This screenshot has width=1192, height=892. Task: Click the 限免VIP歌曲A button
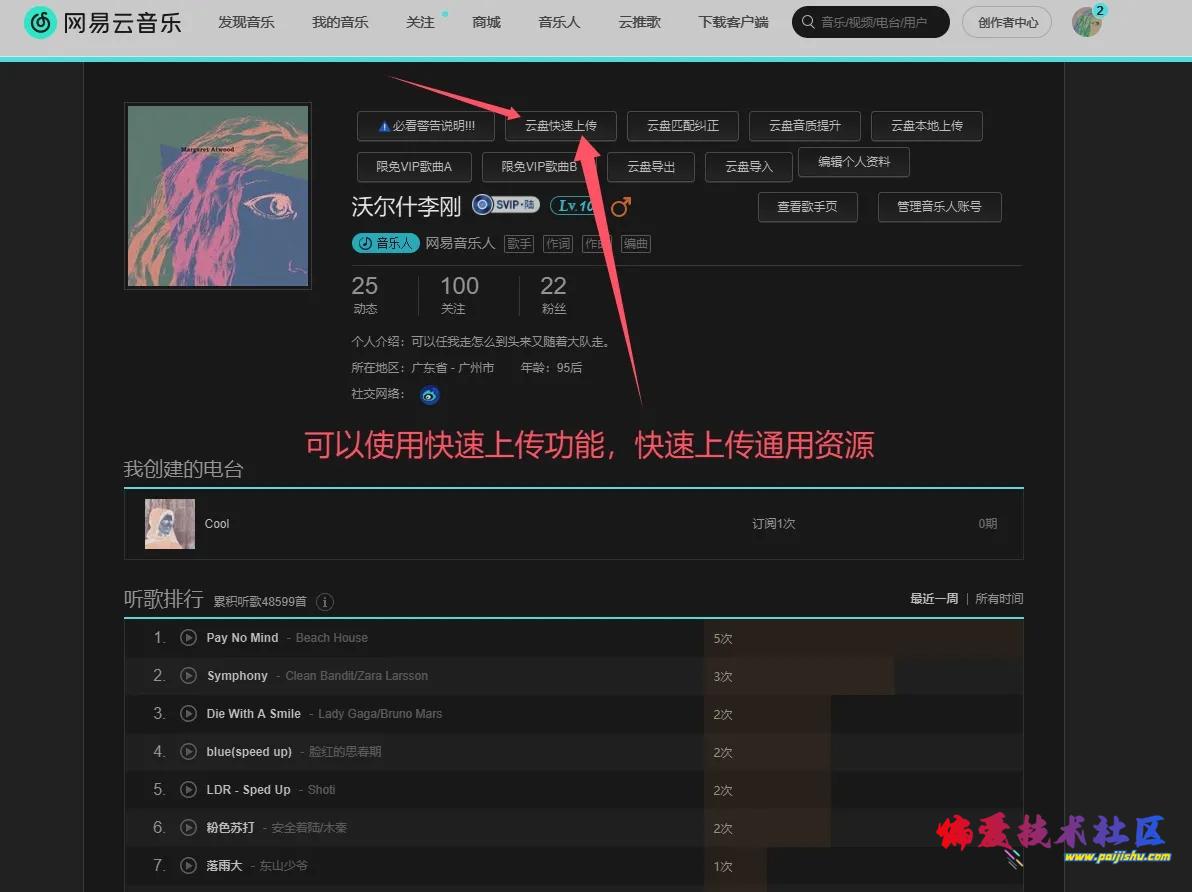point(414,167)
